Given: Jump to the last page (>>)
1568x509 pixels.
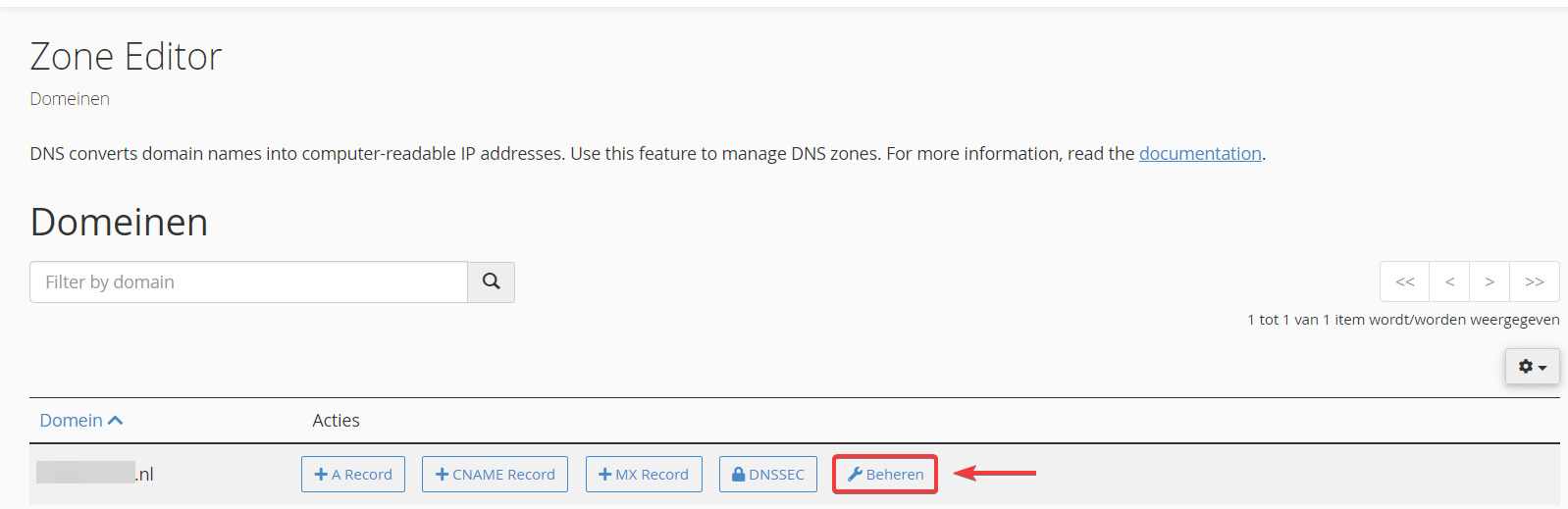Looking at the screenshot, I should coord(1535,281).
